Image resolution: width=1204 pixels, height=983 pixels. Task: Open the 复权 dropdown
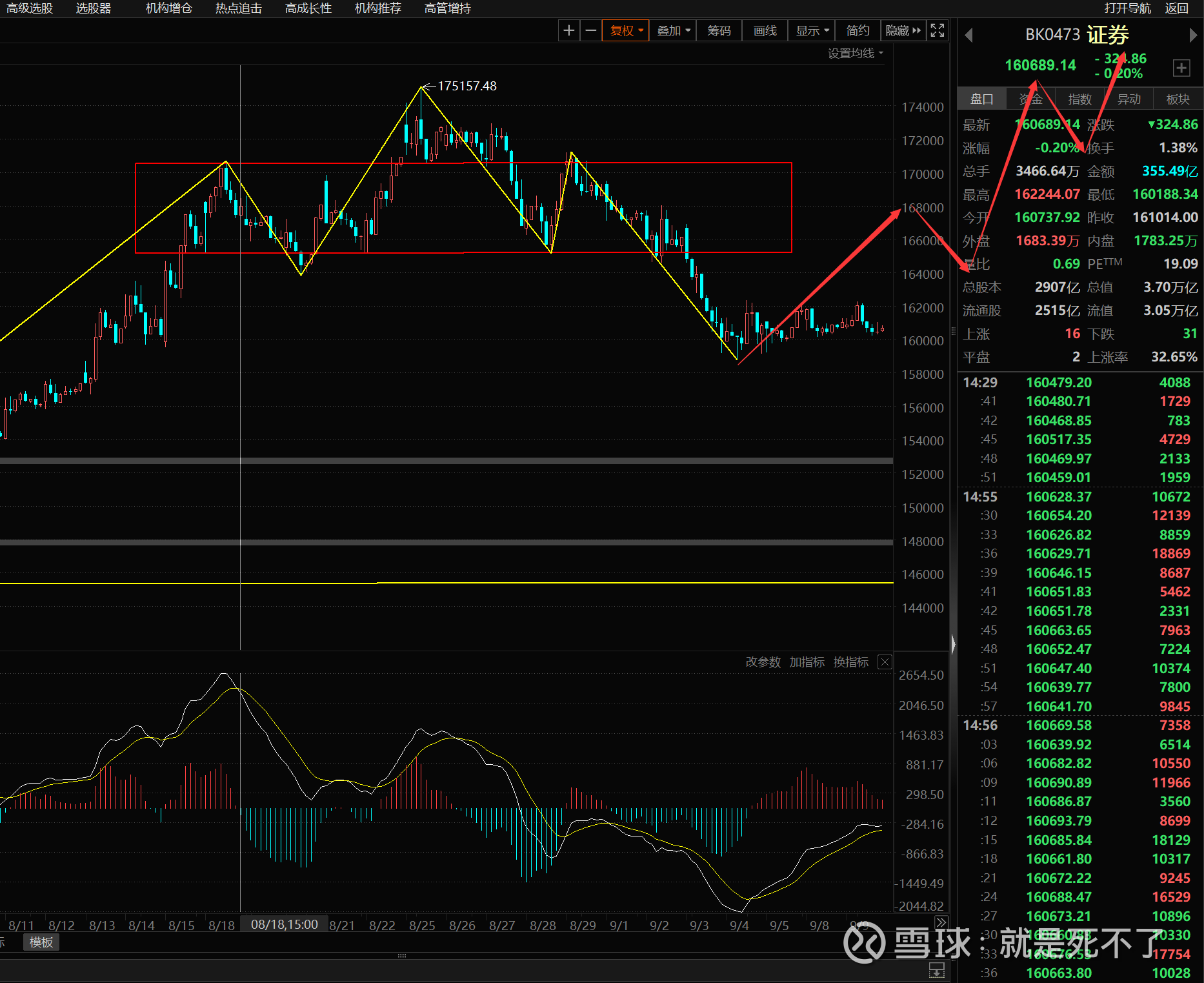[626, 30]
